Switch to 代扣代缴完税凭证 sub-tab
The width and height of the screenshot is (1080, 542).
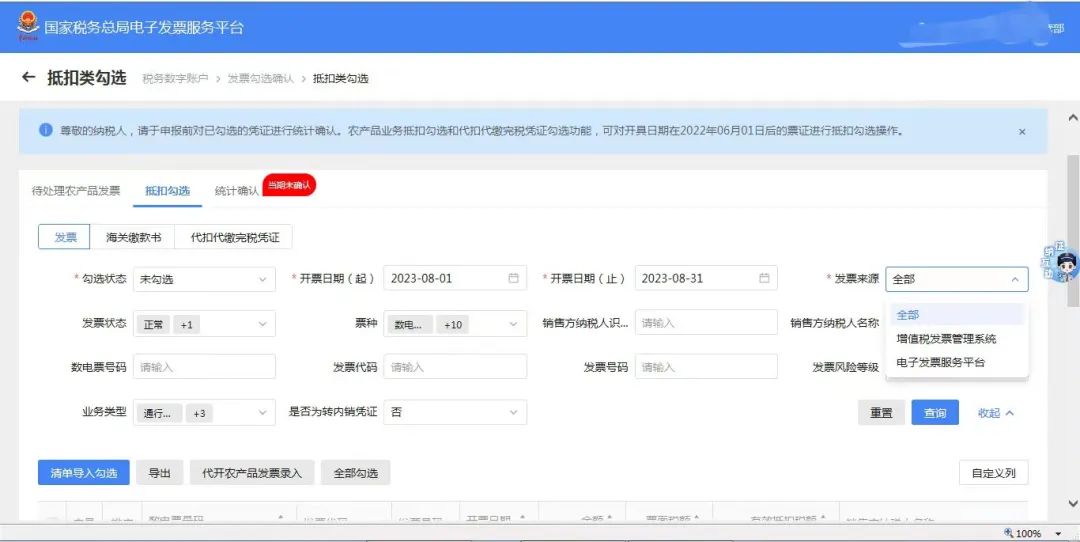[x=234, y=238]
